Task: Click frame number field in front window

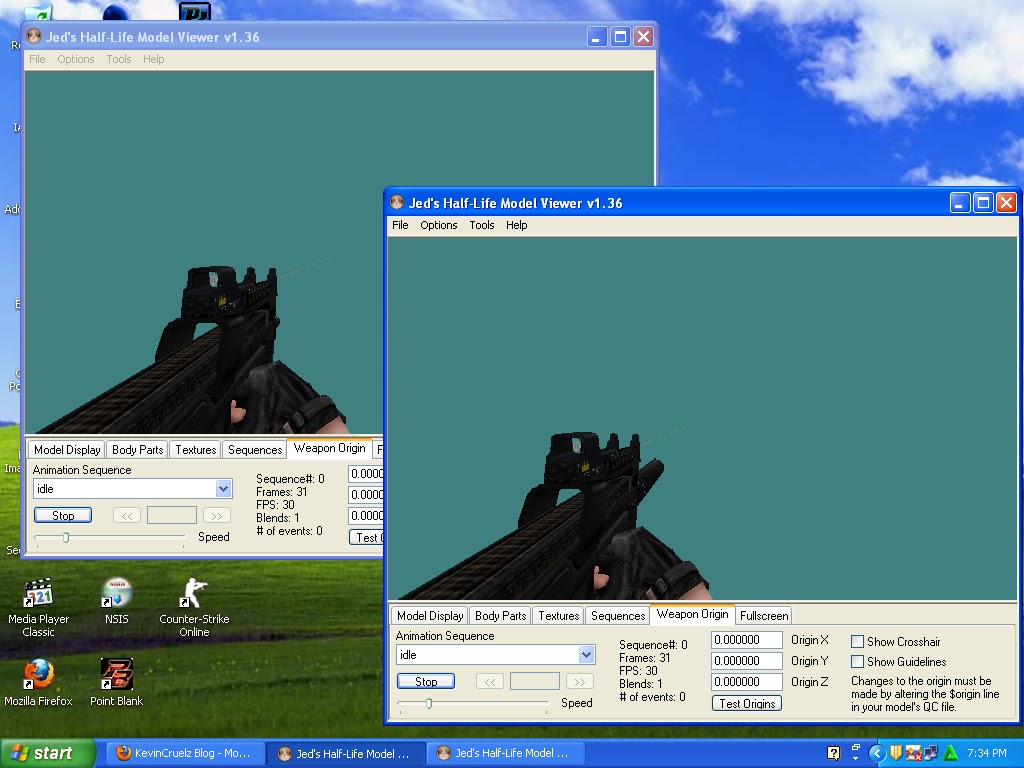Action: (534, 681)
